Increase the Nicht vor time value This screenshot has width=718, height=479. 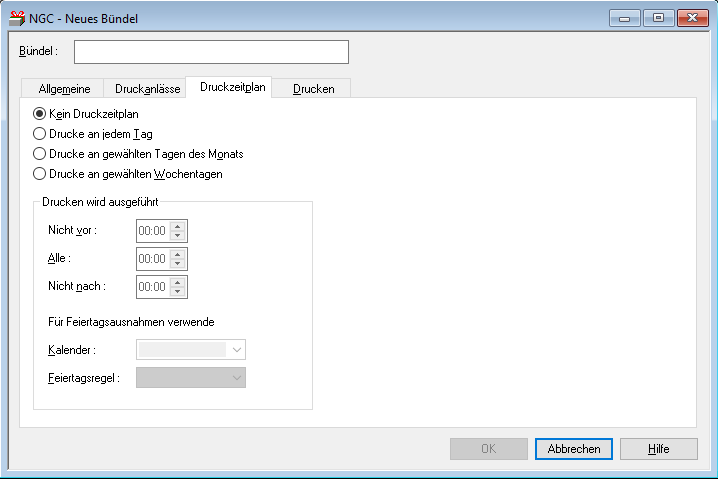[x=178, y=226]
